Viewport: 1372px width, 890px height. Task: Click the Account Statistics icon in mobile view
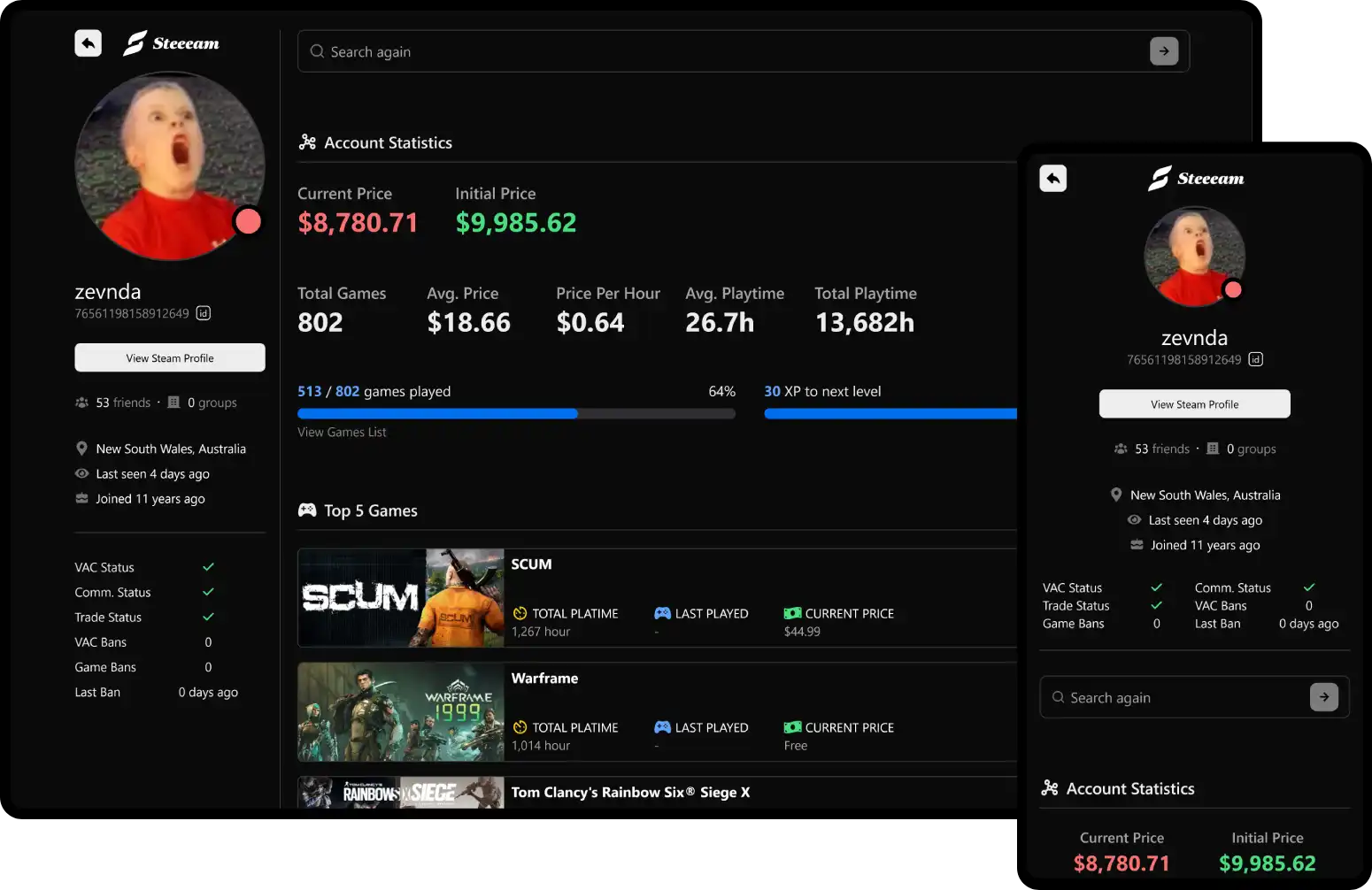[x=1050, y=788]
